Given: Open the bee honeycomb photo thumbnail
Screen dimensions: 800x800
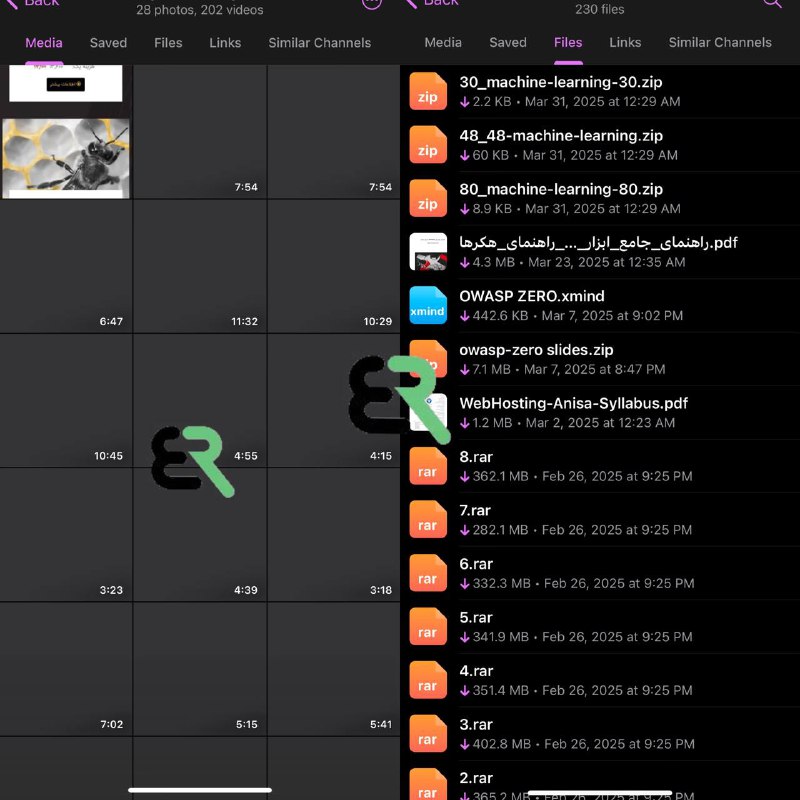Looking at the screenshot, I should [66, 158].
